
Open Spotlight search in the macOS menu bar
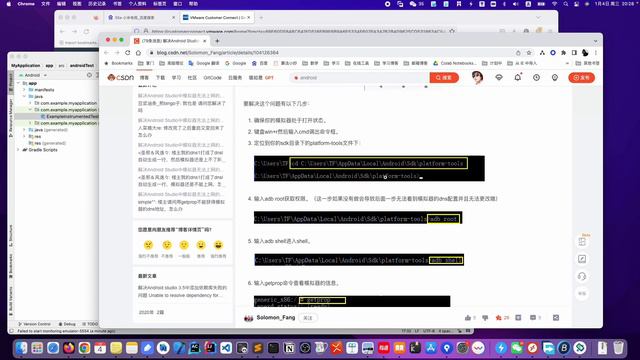565,4
